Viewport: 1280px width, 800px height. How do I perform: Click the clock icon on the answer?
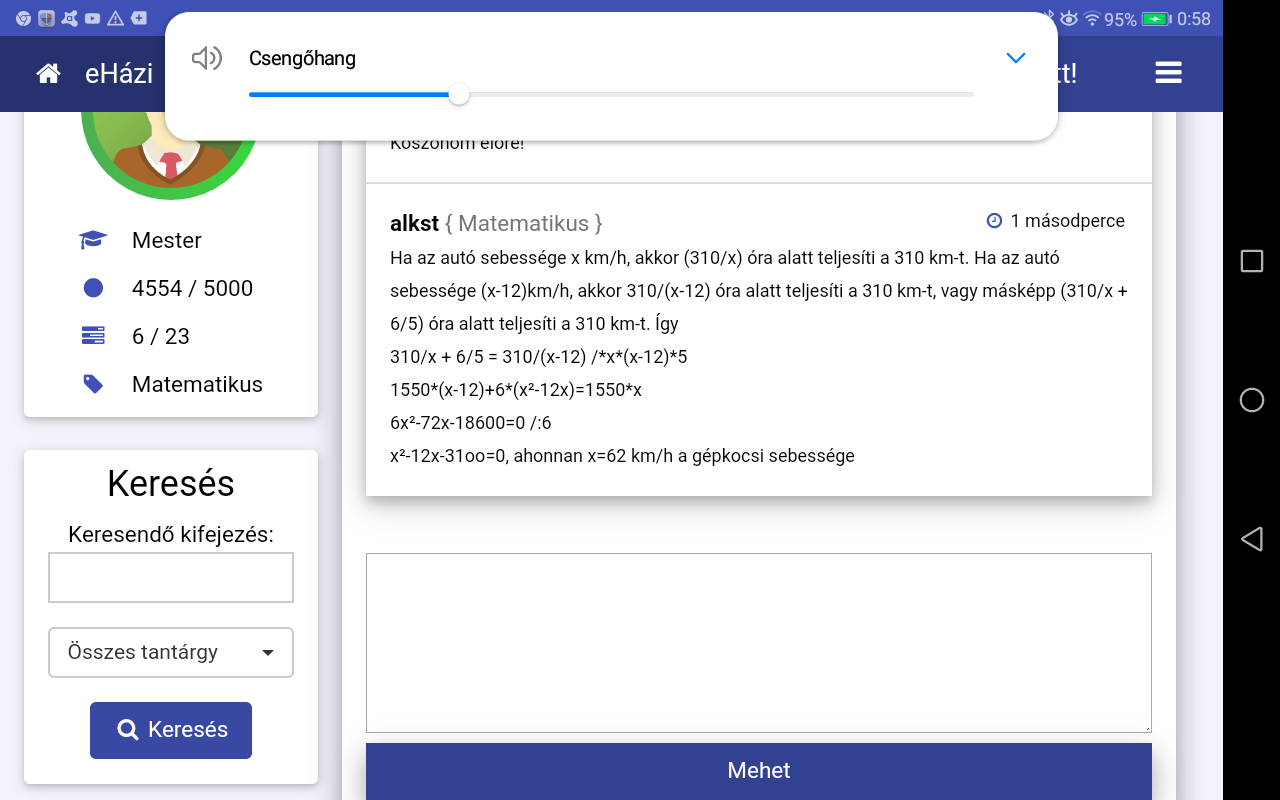994,221
